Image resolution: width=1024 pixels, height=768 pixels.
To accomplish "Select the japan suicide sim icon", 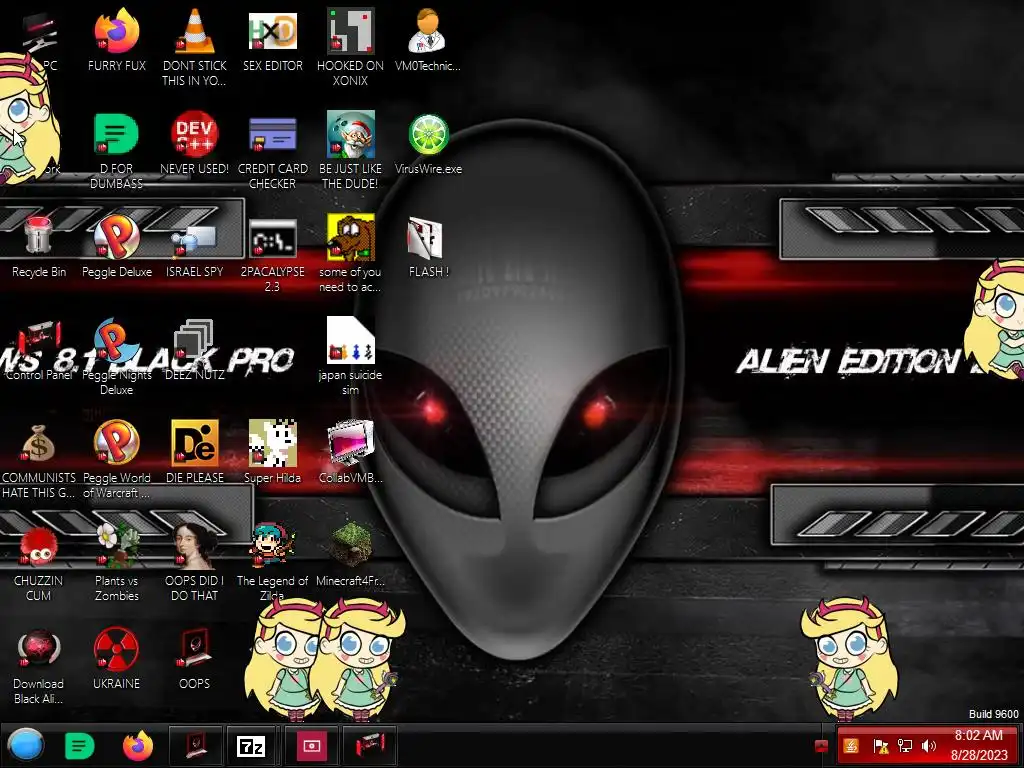I will tap(350, 341).
